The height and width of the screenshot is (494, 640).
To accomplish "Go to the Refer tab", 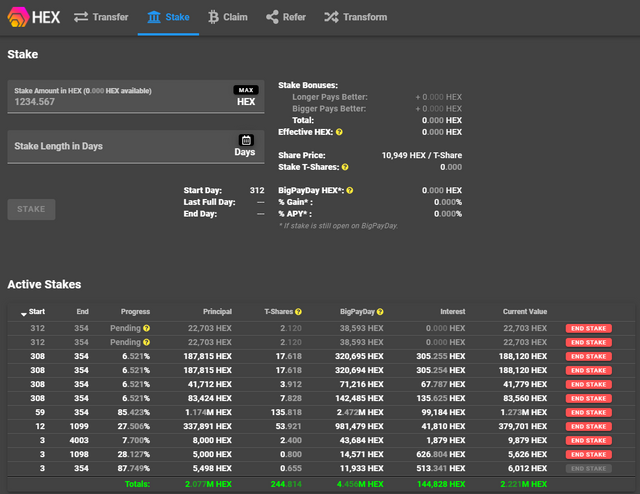I will 286,17.
